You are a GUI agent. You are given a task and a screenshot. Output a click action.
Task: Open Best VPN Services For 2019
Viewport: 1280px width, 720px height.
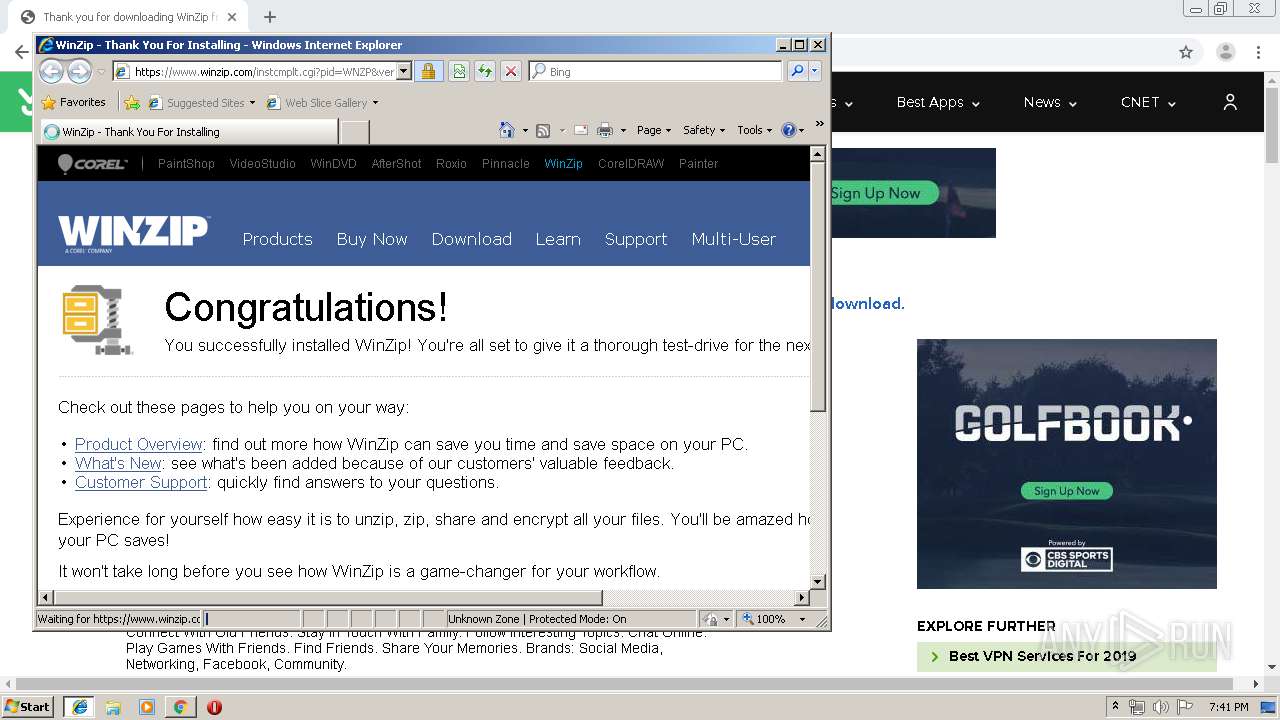1042,656
